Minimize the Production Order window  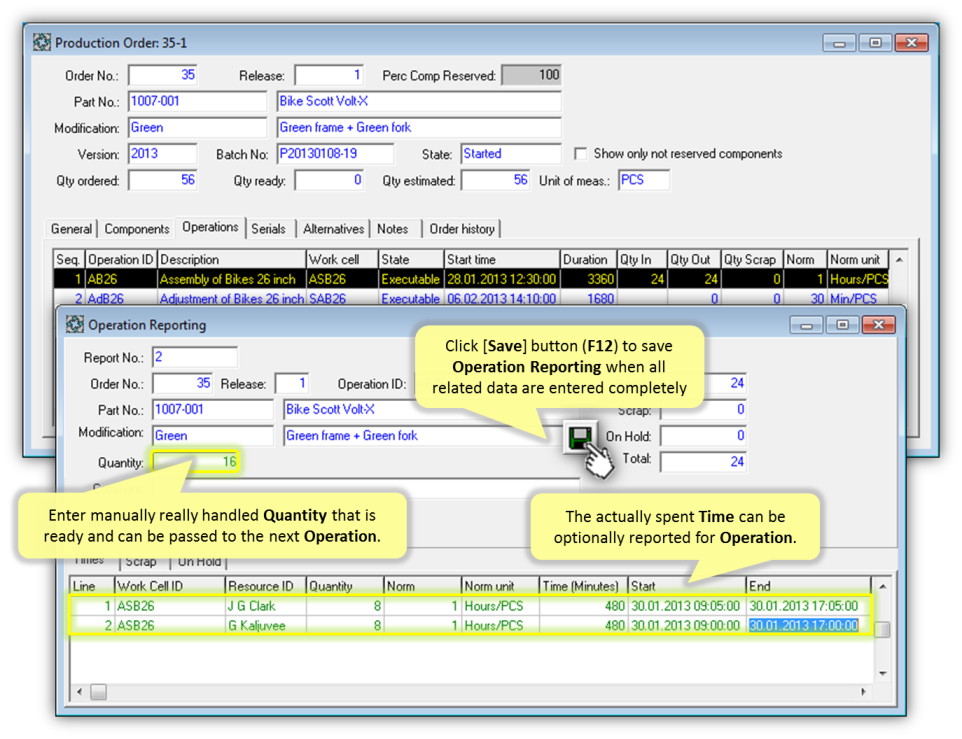click(x=839, y=43)
